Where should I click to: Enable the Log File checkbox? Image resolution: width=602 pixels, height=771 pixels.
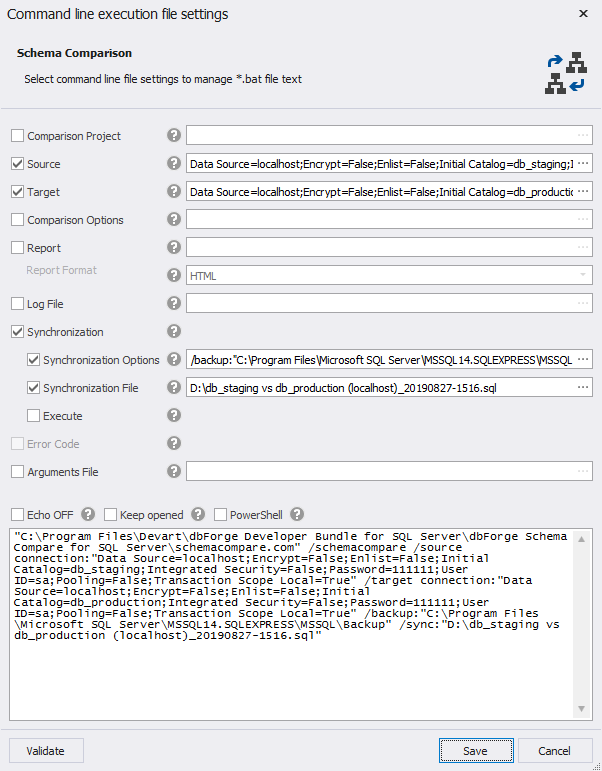click(x=17, y=304)
